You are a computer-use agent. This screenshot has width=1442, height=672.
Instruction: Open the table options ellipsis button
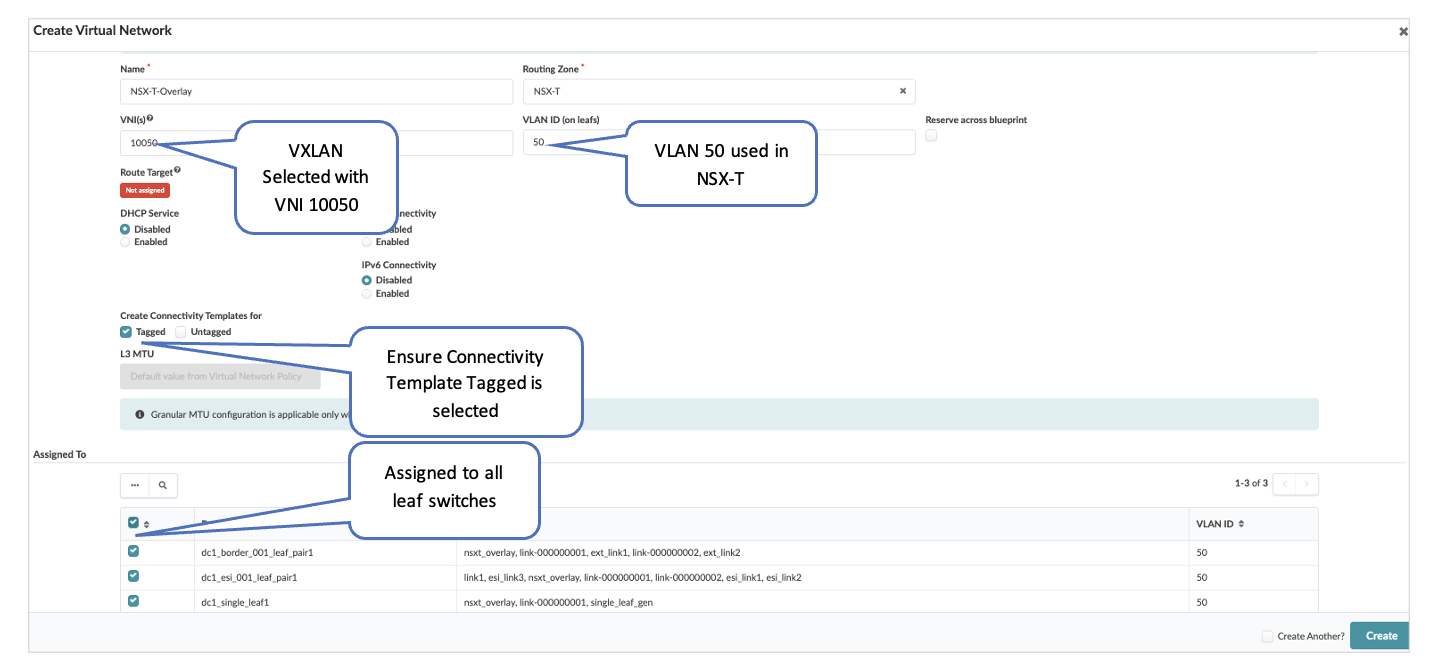pyautogui.click(x=135, y=485)
